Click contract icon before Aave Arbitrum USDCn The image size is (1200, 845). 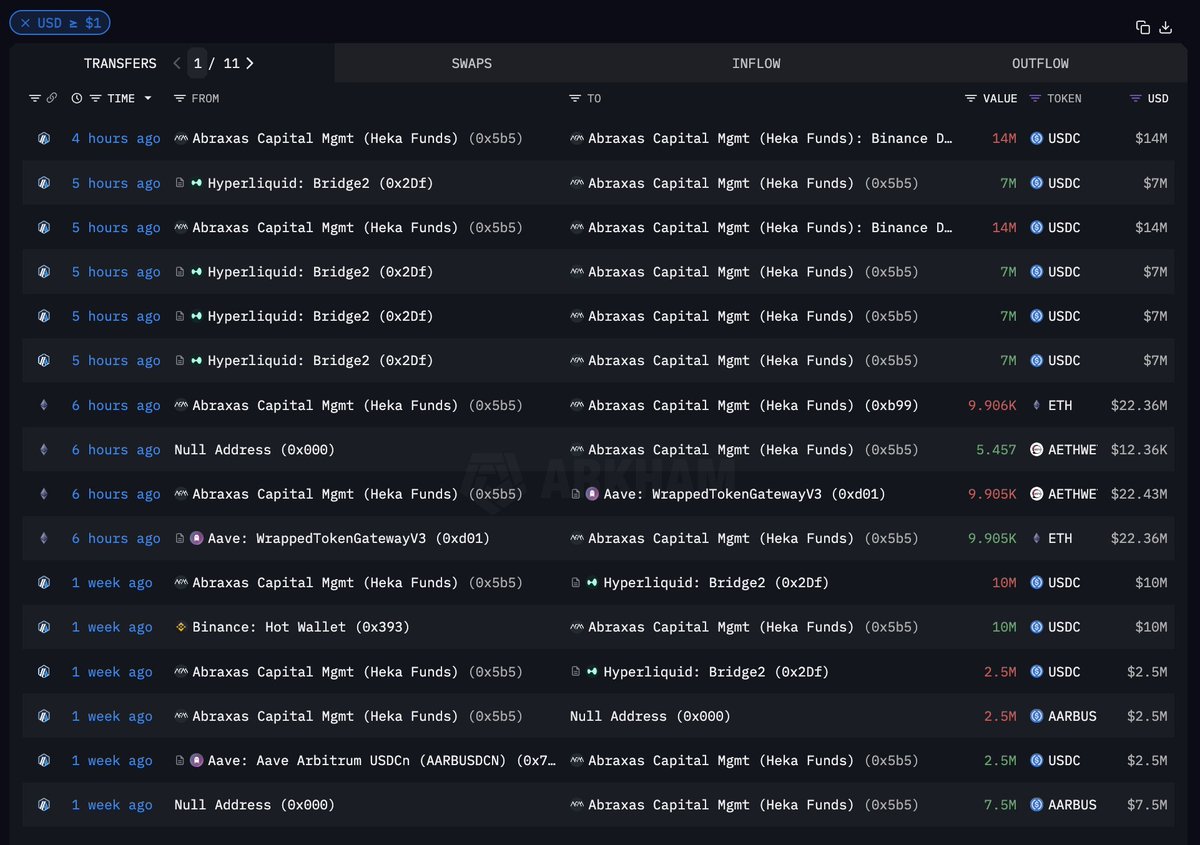[x=180, y=761]
